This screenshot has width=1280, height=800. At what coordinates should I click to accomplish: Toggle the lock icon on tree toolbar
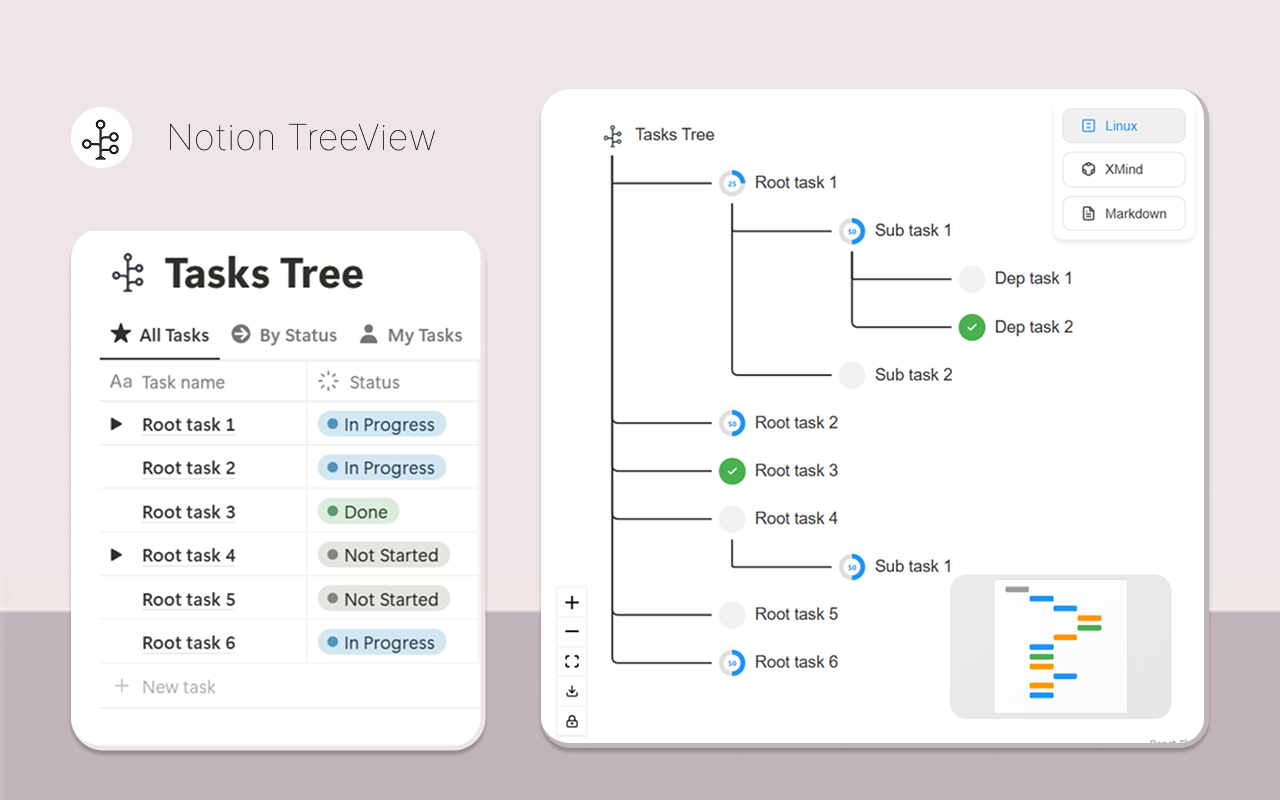(571, 720)
